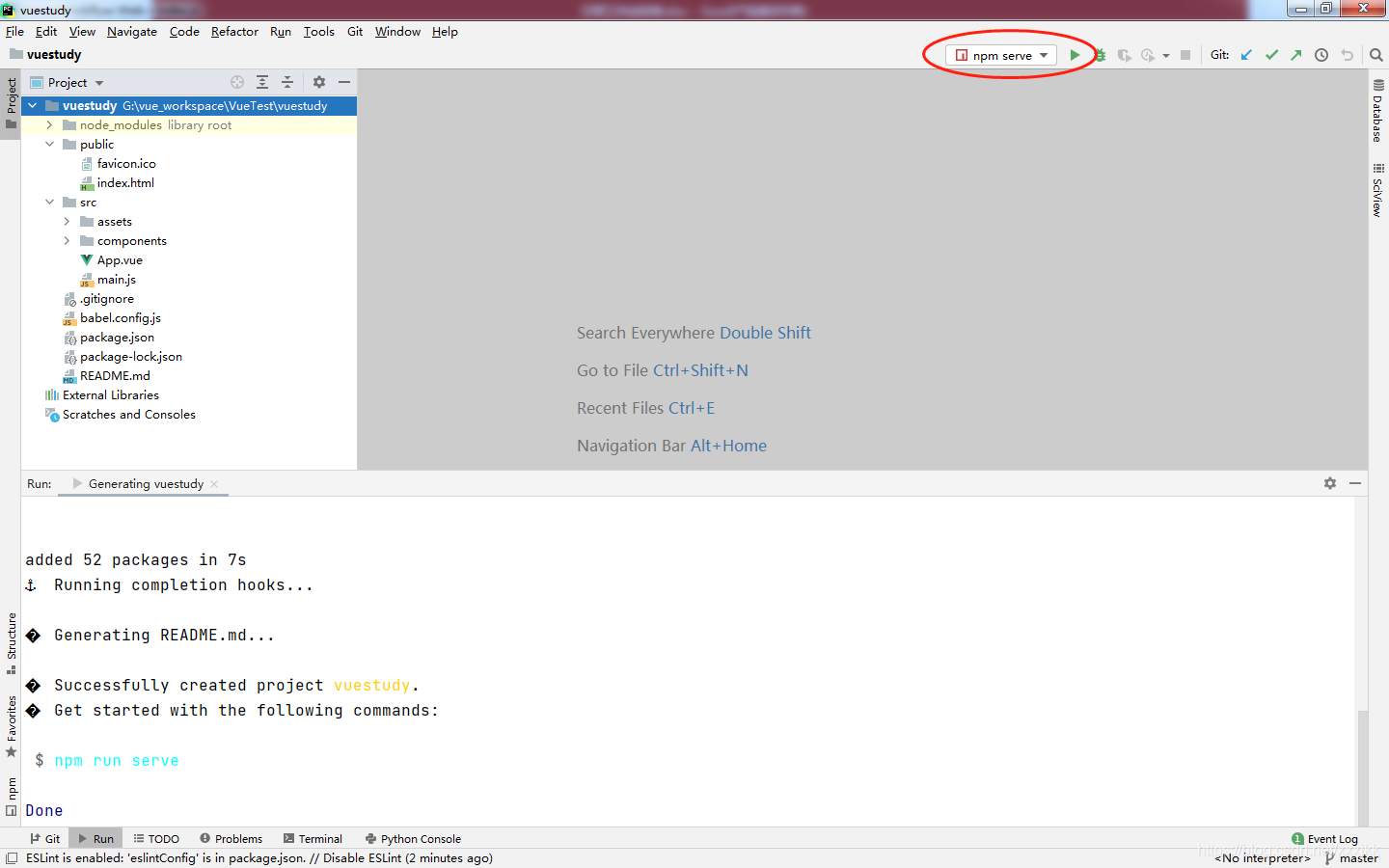
Task: Select package.json file
Action: coord(117,338)
